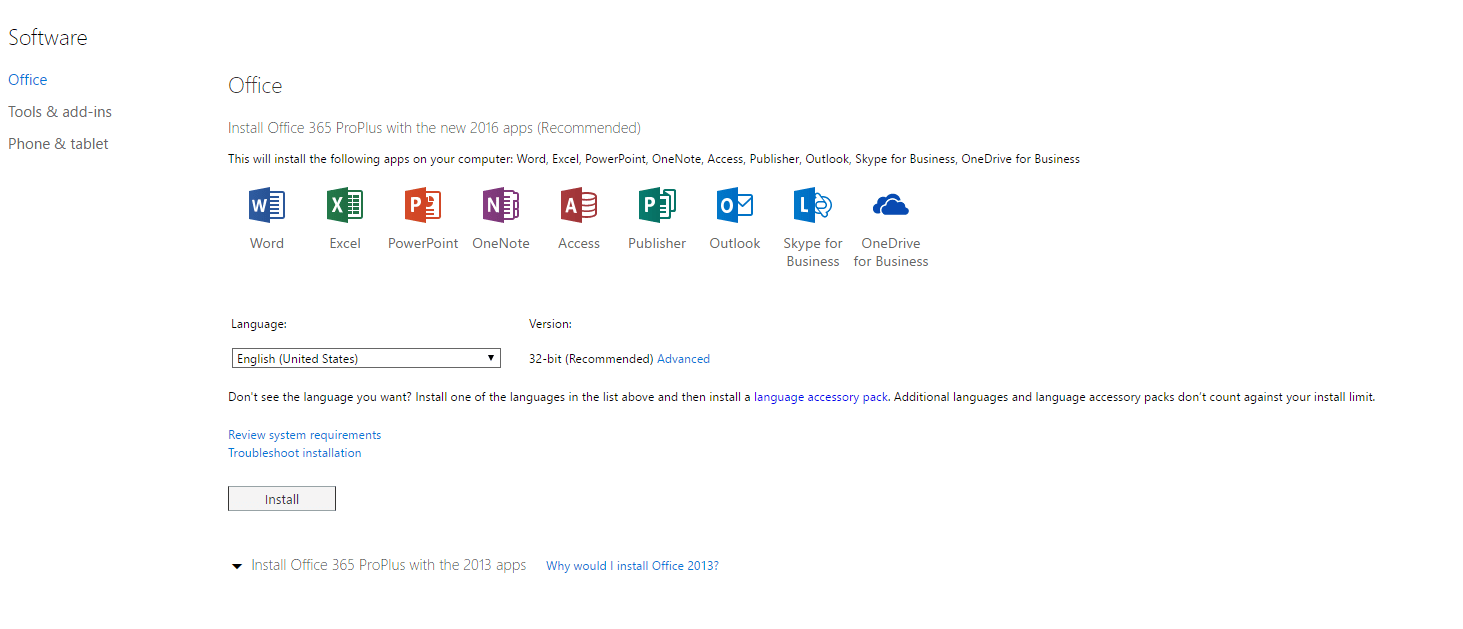Click the Publisher app icon
1463x629 pixels.
coord(656,204)
